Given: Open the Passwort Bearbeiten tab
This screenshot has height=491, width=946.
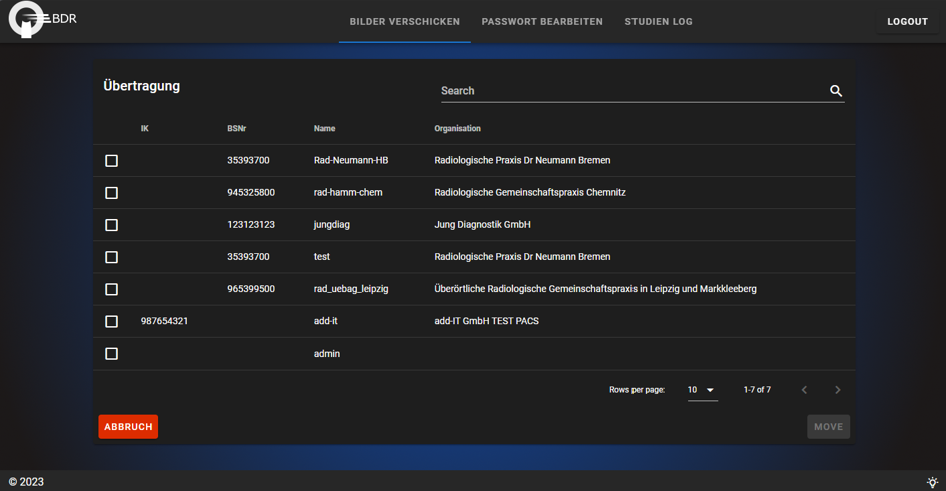Looking at the screenshot, I should pos(542,22).
